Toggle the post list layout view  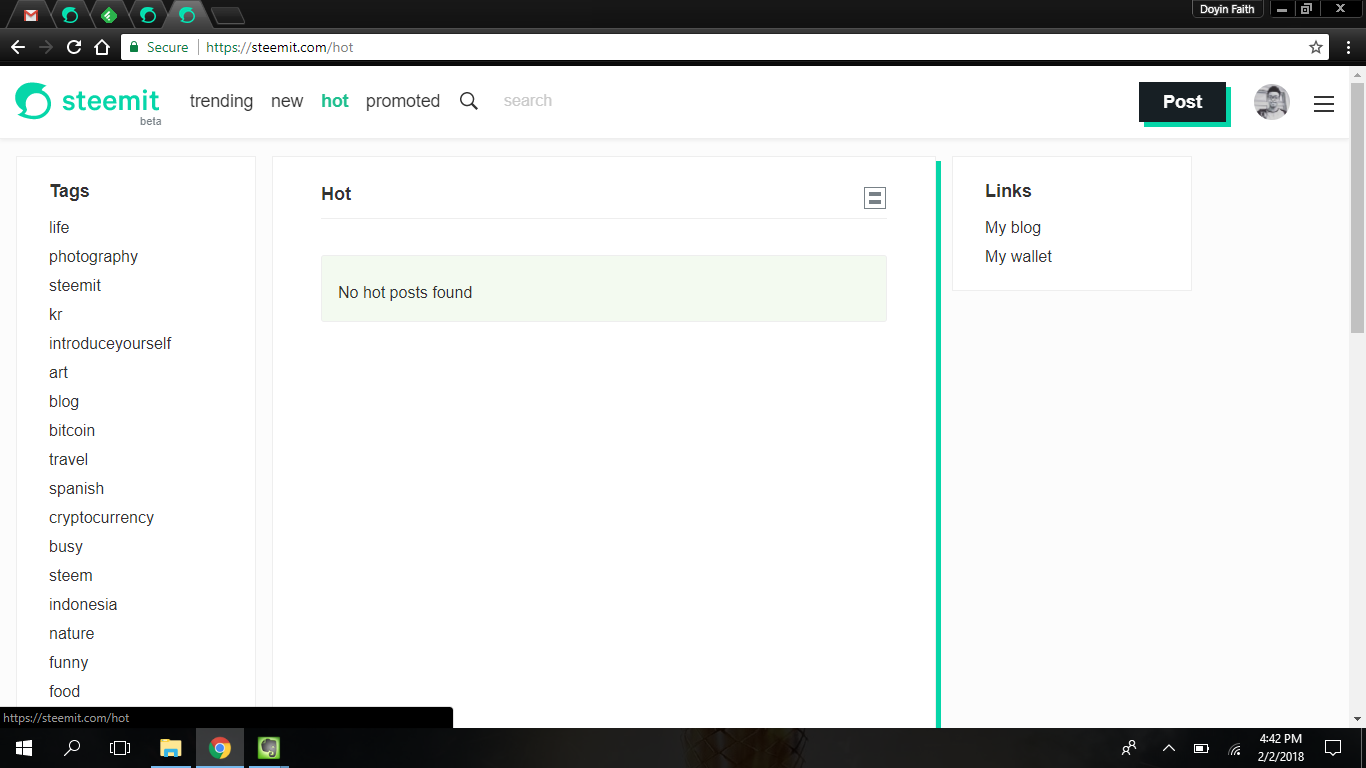point(874,197)
